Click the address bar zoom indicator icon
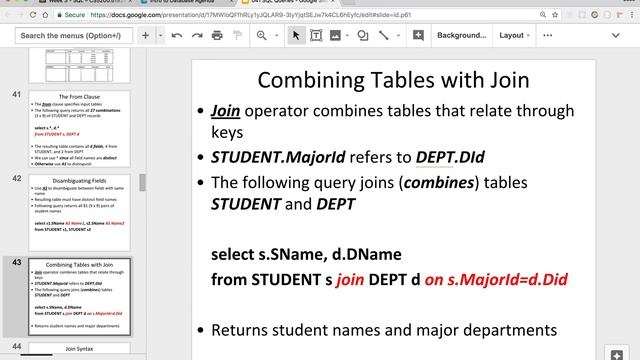Screen dimensions: 640x360 (x=543, y=15)
